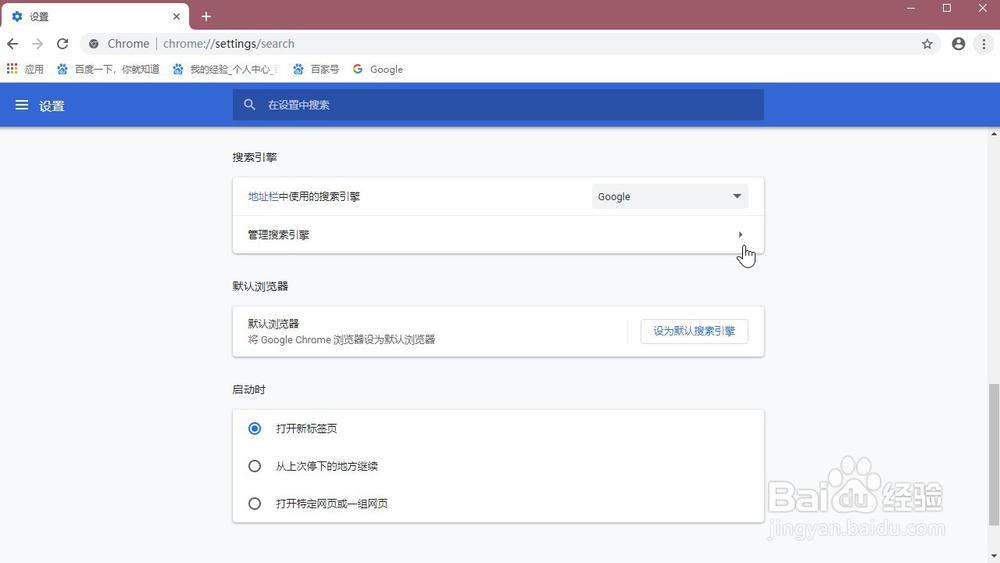Open the 应用 apps shortcut
Screen dimensions: 1000x563
25,69
